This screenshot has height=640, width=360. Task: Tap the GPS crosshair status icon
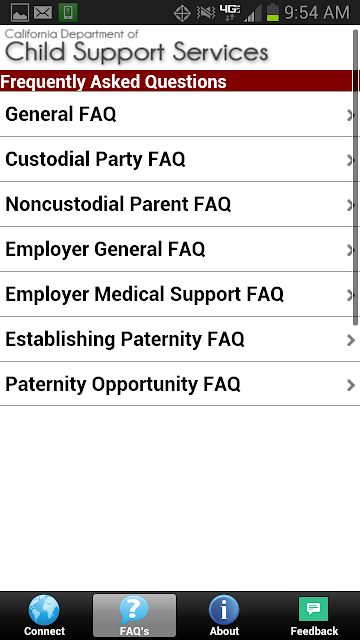tap(182, 13)
